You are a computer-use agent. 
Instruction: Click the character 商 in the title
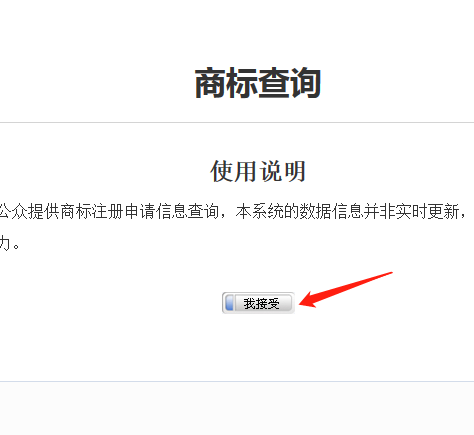point(210,83)
